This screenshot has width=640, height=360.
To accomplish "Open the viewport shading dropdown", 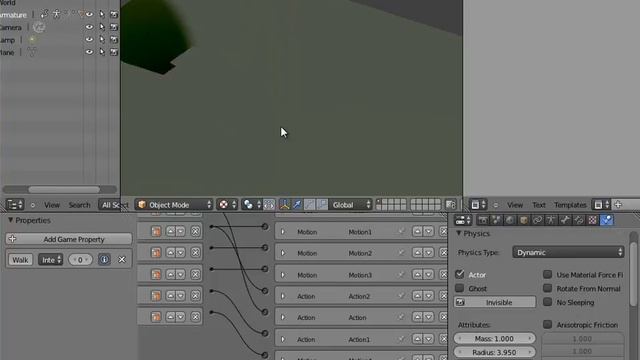I will [x=228, y=204].
